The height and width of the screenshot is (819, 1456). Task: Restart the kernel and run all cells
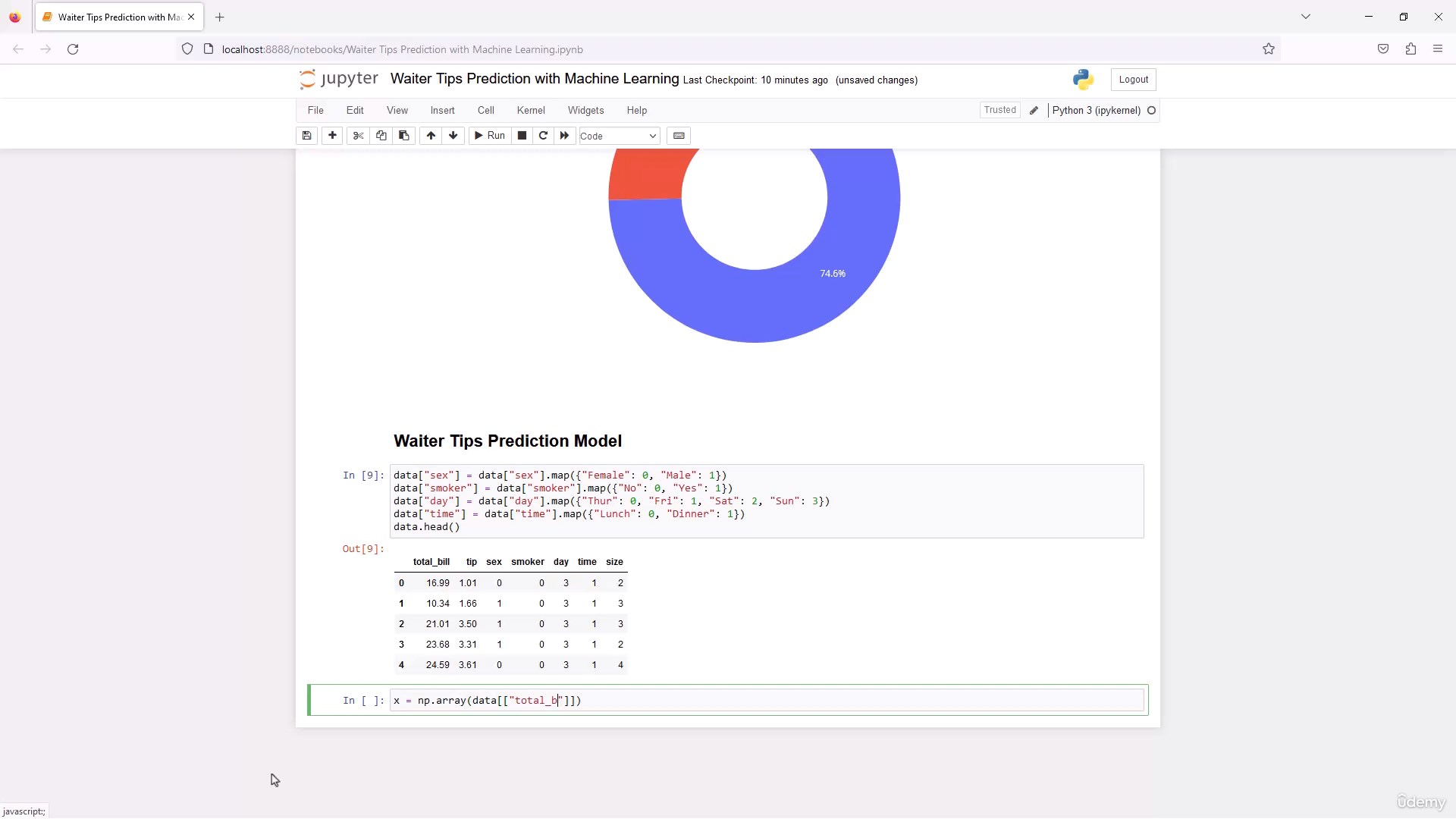point(564,136)
